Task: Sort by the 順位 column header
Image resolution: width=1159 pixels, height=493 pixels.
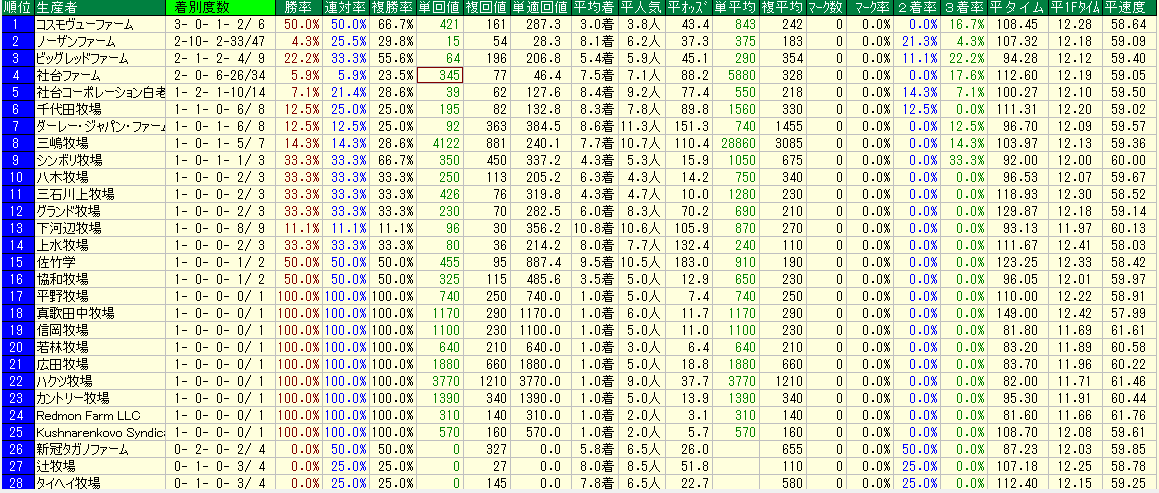Action: click(x=17, y=8)
